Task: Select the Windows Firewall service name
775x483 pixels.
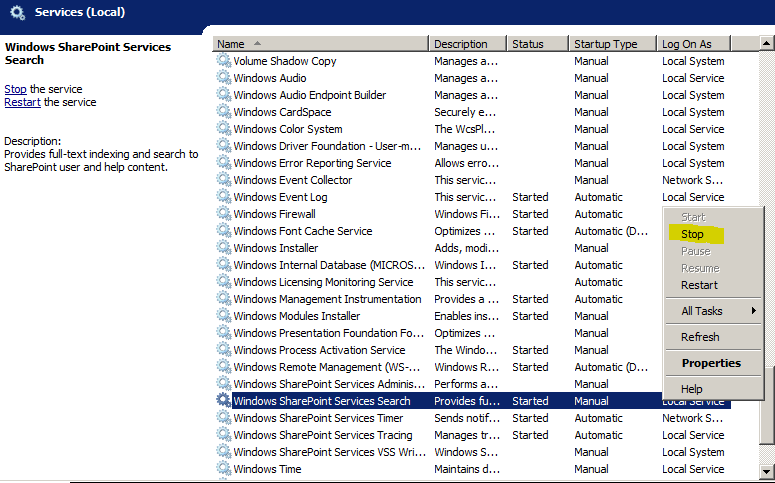Action: point(274,214)
